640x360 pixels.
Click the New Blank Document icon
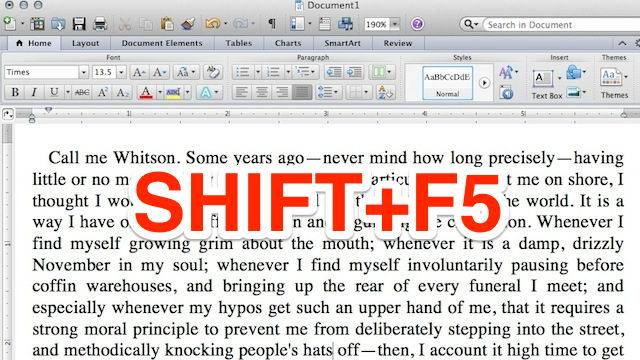click(9, 24)
